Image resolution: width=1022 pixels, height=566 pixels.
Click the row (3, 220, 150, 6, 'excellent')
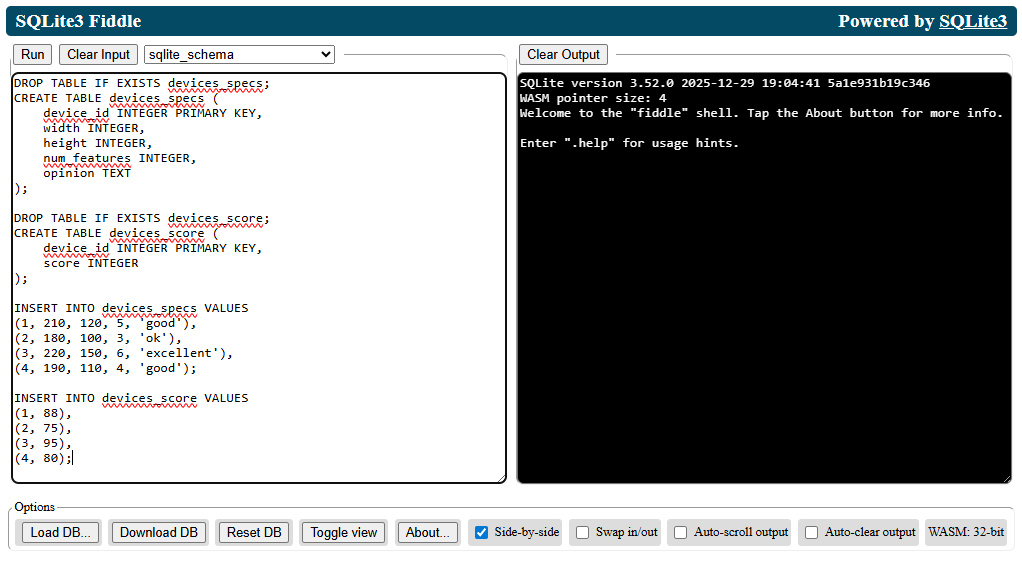coord(123,353)
